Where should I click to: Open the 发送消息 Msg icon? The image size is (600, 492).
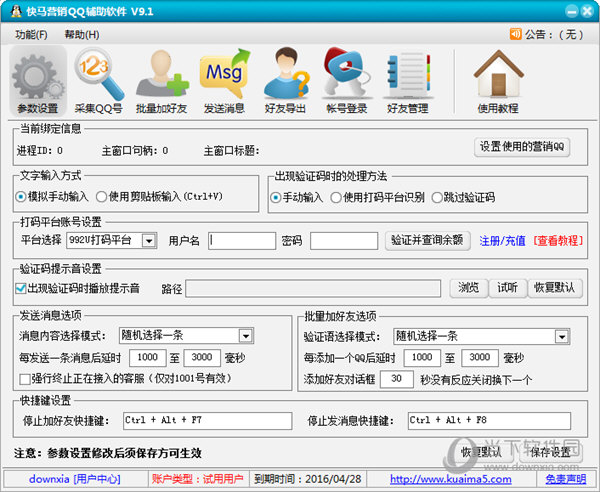tap(224, 81)
